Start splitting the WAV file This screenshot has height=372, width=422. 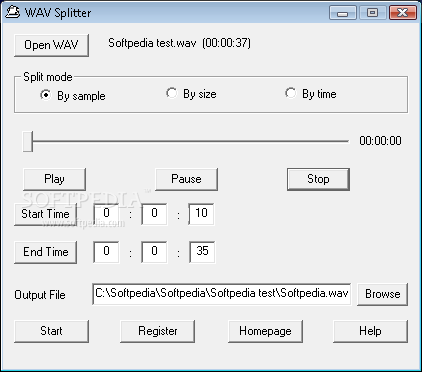51,331
